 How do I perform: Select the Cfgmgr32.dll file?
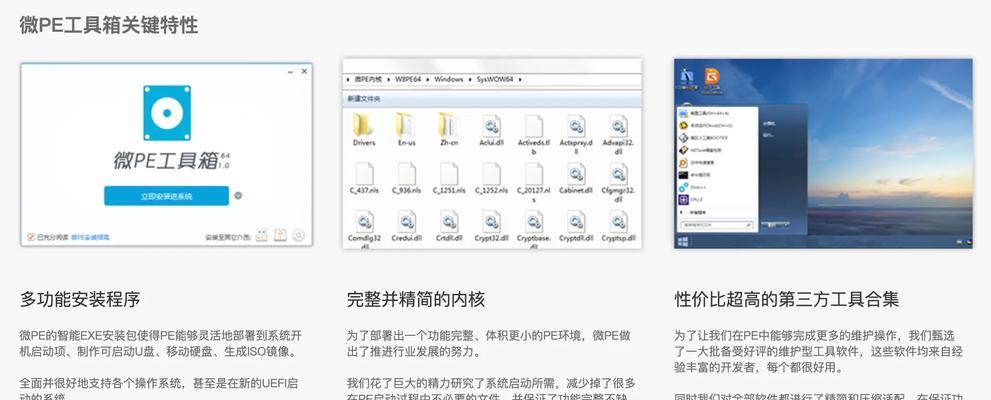(619, 182)
